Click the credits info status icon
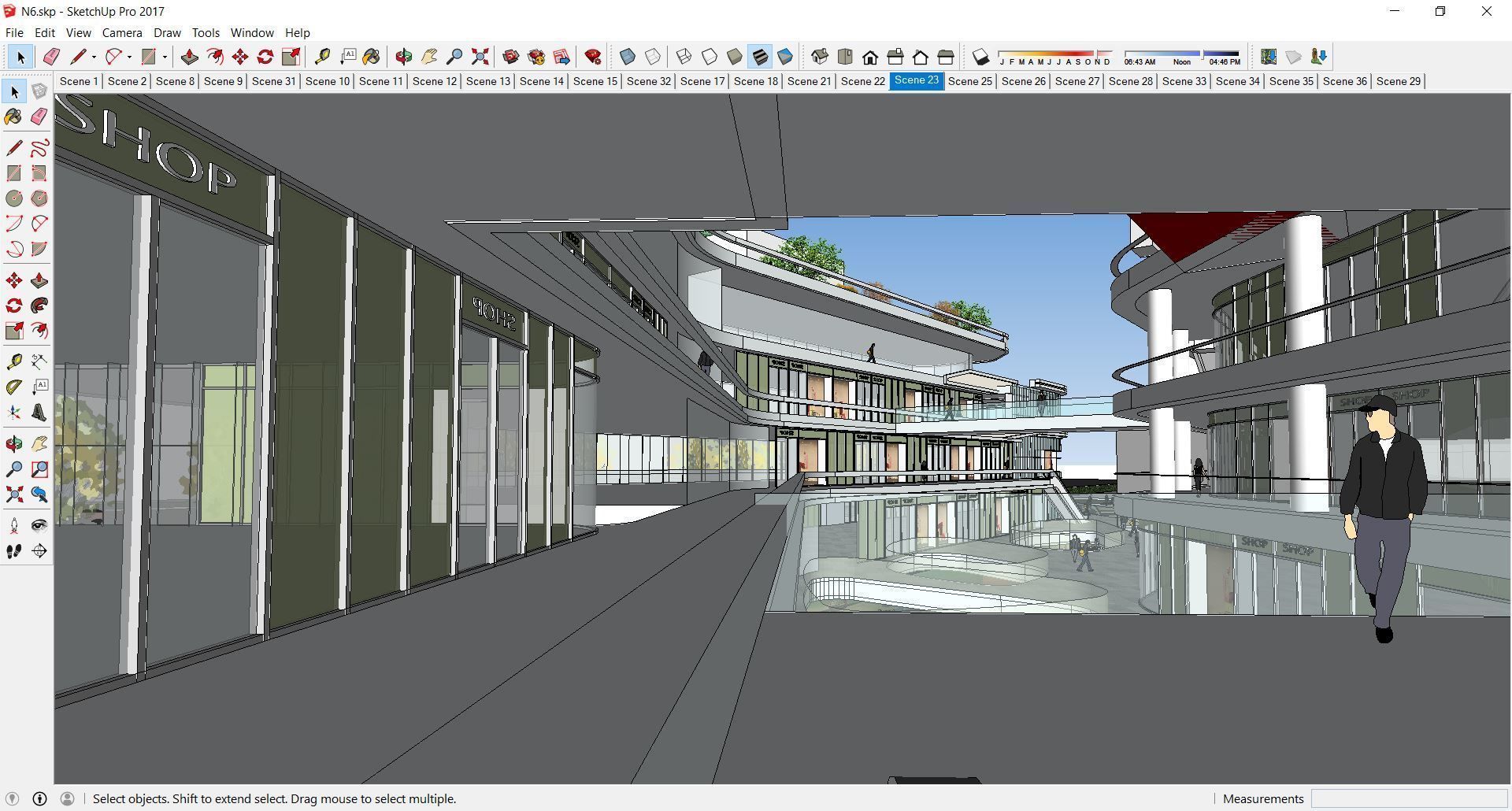The image size is (1512, 811). click(39, 798)
